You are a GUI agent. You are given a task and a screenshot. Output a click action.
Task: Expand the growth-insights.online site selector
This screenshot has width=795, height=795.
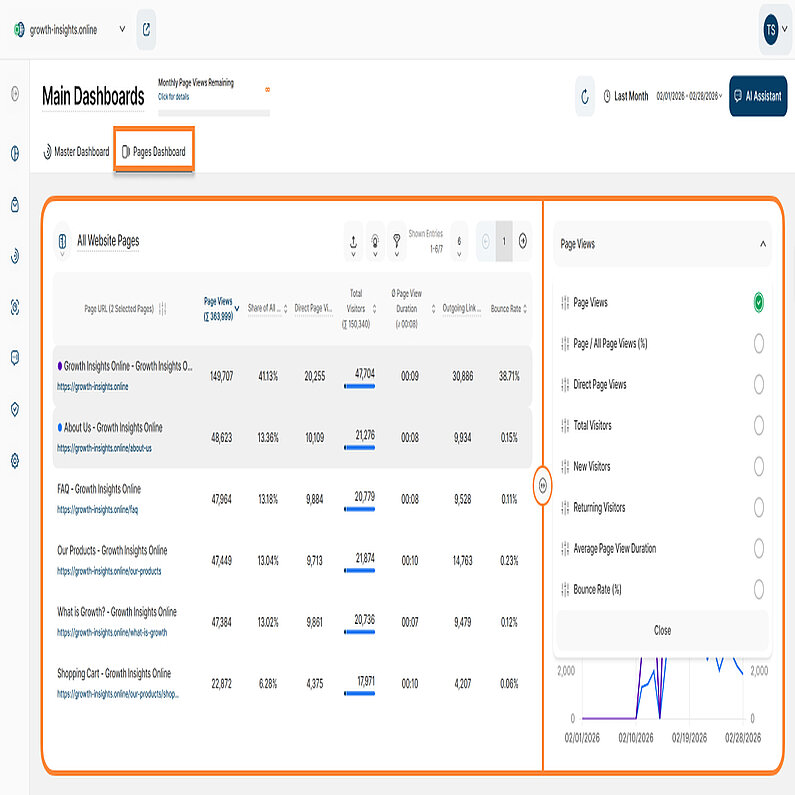point(122,29)
